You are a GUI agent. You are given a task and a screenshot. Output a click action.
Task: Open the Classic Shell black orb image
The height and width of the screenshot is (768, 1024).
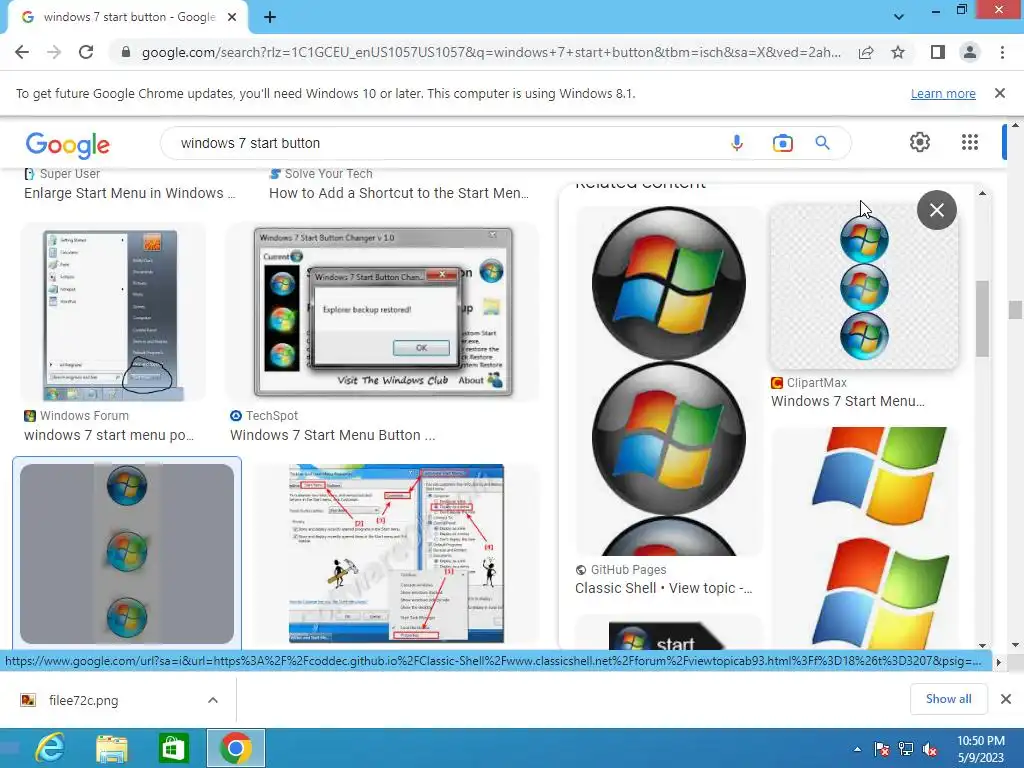pyautogui.click(x=669, y=381)
